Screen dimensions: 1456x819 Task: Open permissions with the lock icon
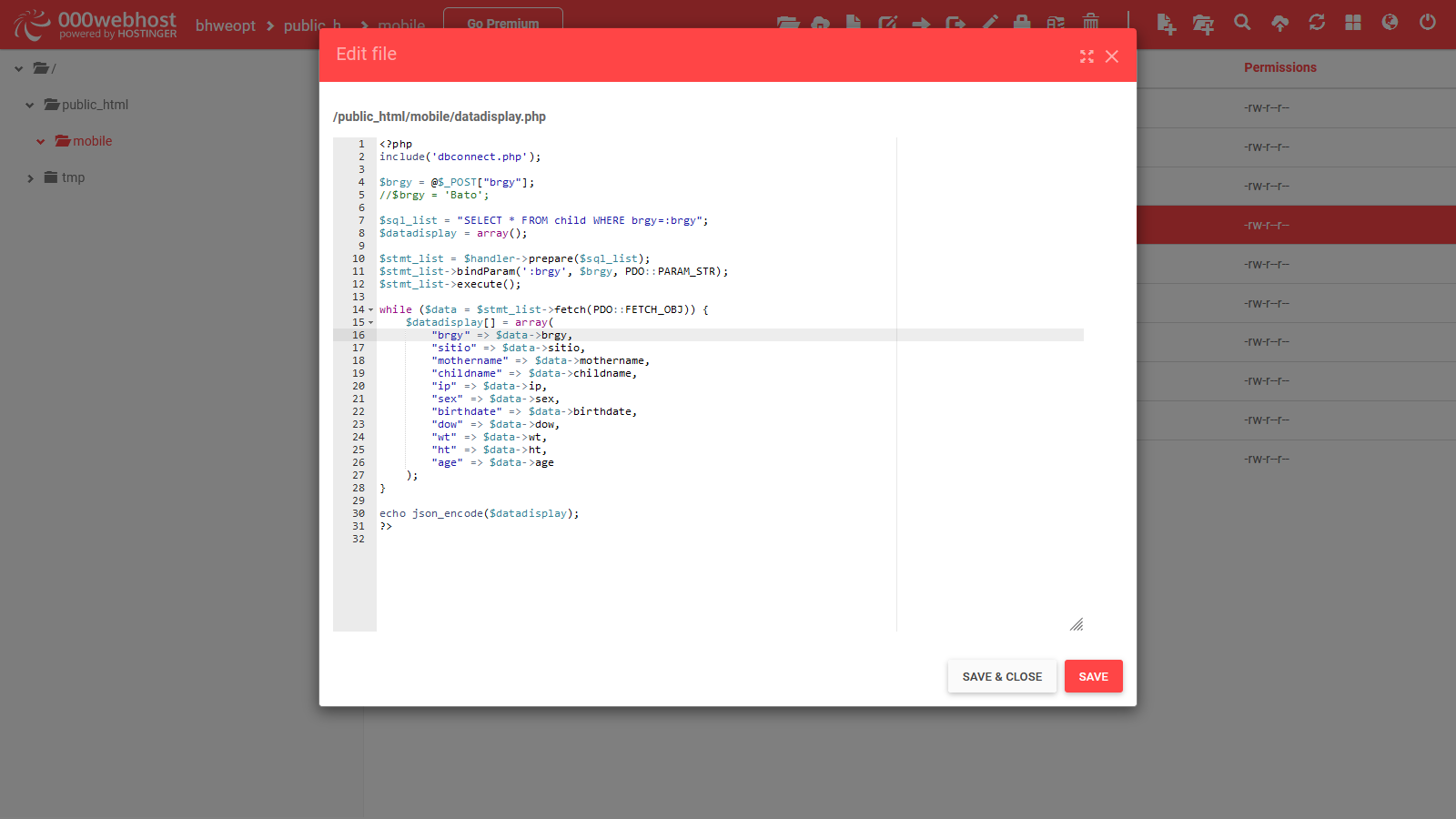(x=1022, y=24)
